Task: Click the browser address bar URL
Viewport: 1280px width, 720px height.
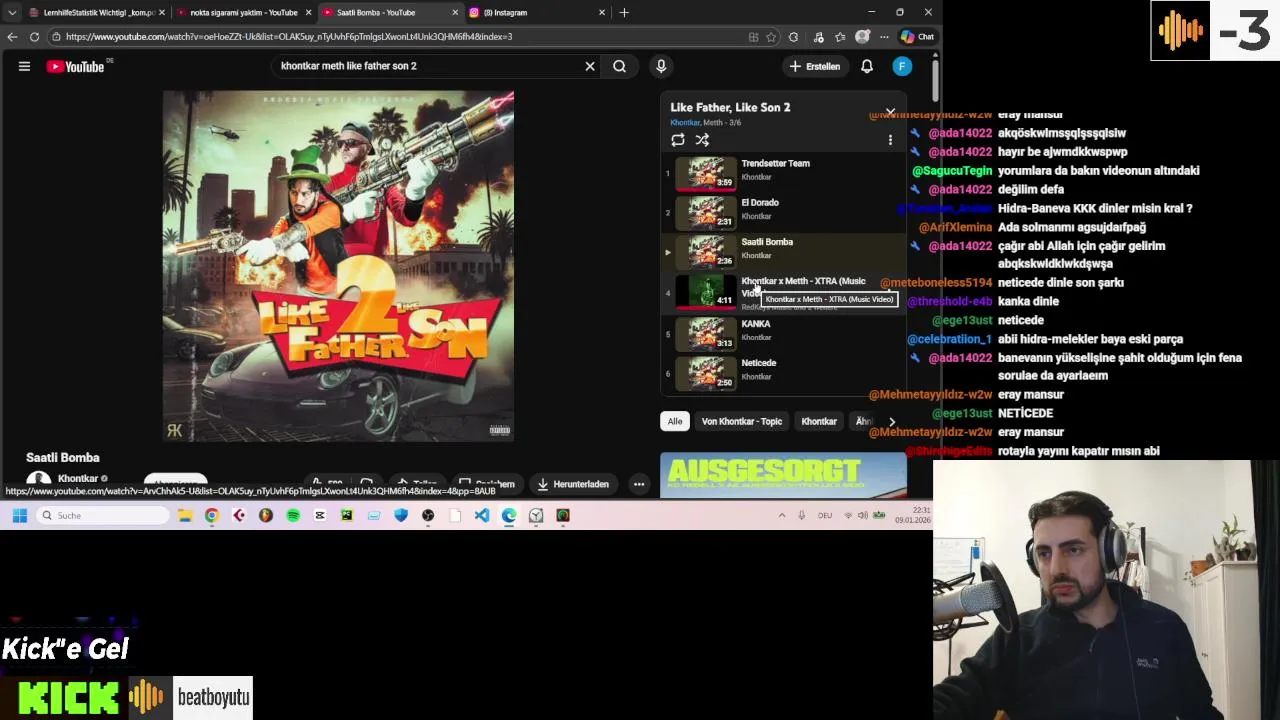Action: click(x=289, y=37)
